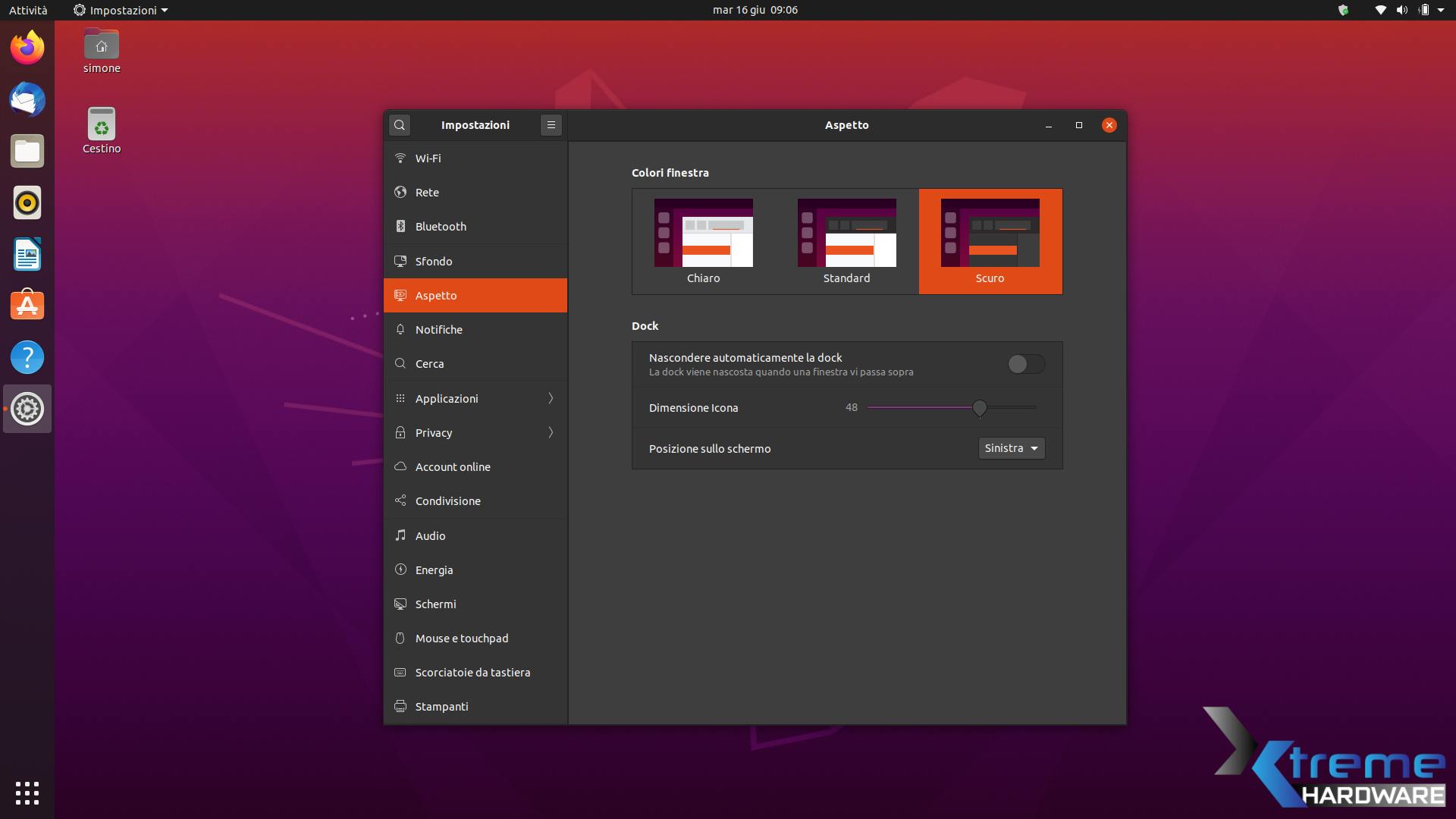This screenshot has width=1456, height=819.
Task: Select the Chiaro window color theme
Action: coord(703,241)
